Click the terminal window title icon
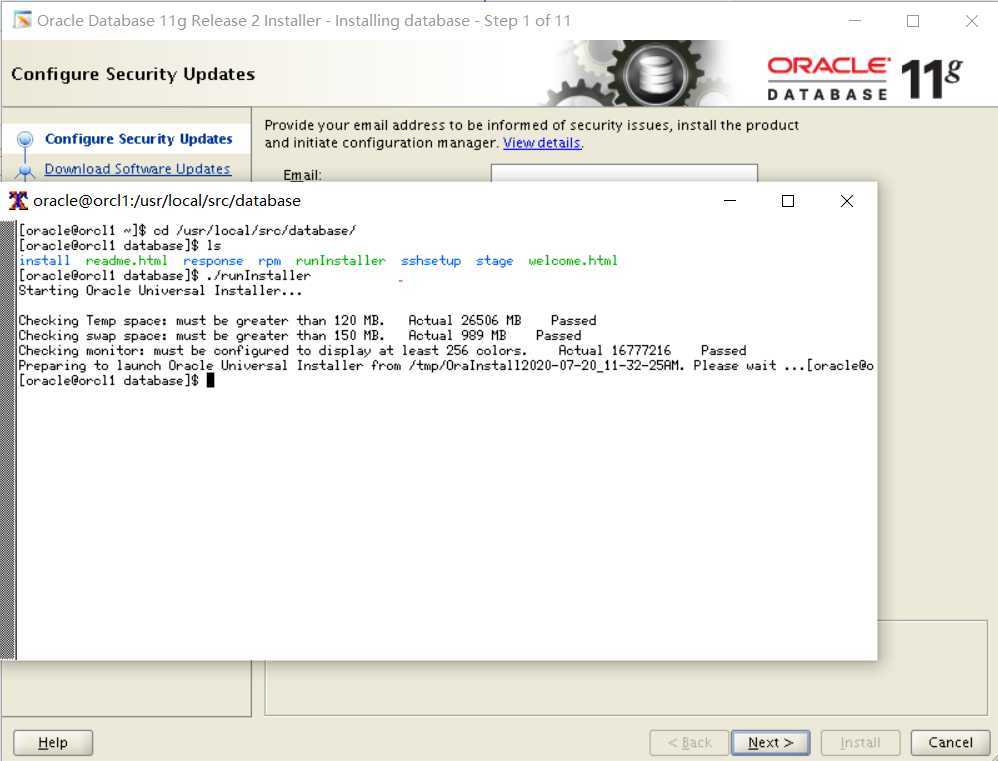The image size is (998, 761). click(x=18, y=200)
